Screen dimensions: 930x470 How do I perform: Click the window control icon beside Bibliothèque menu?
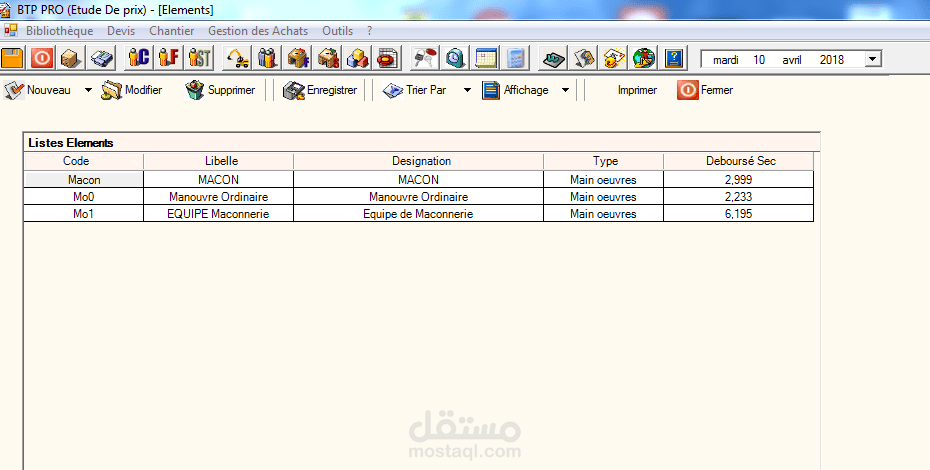click(10, 30)
